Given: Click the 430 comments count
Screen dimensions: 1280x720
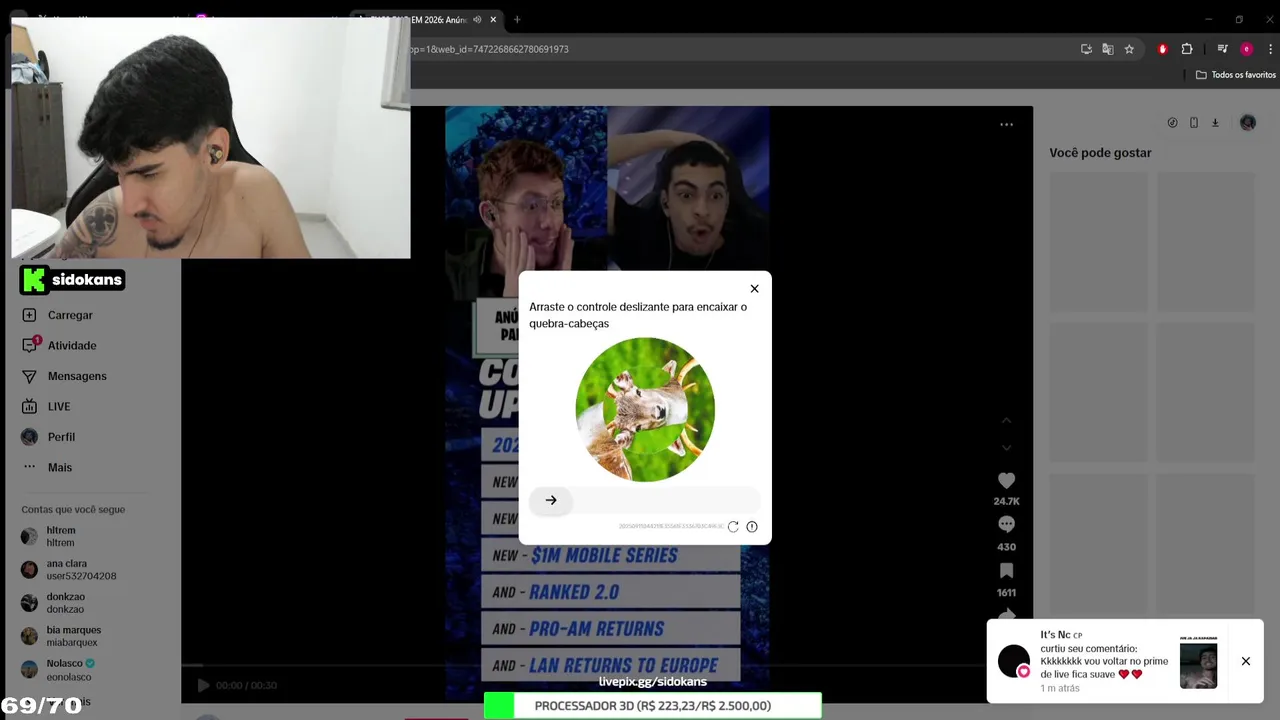Looking at the screenshot, I should 1006,547.
